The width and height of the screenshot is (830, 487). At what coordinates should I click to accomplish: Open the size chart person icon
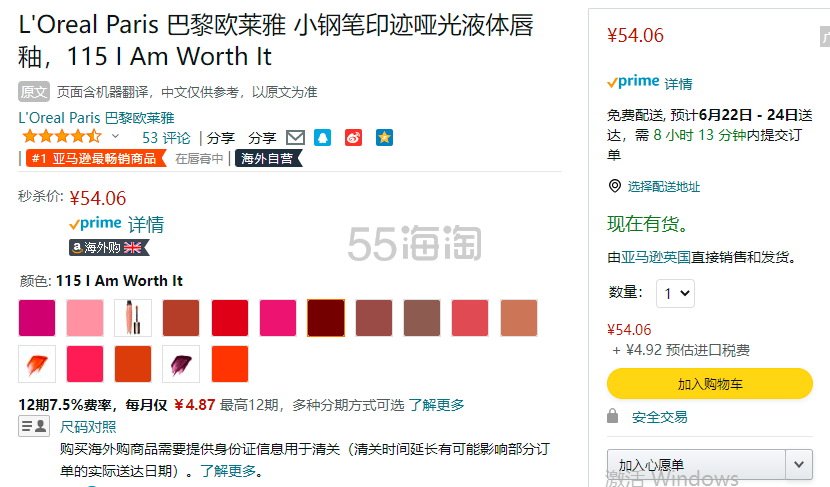tap(34, 426)
